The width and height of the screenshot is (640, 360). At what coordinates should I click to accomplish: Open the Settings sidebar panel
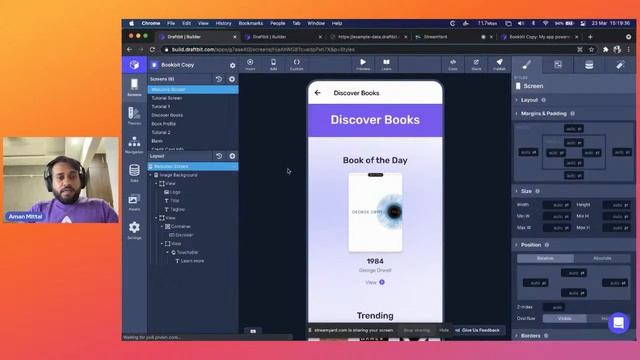click(x=134, y=230)
